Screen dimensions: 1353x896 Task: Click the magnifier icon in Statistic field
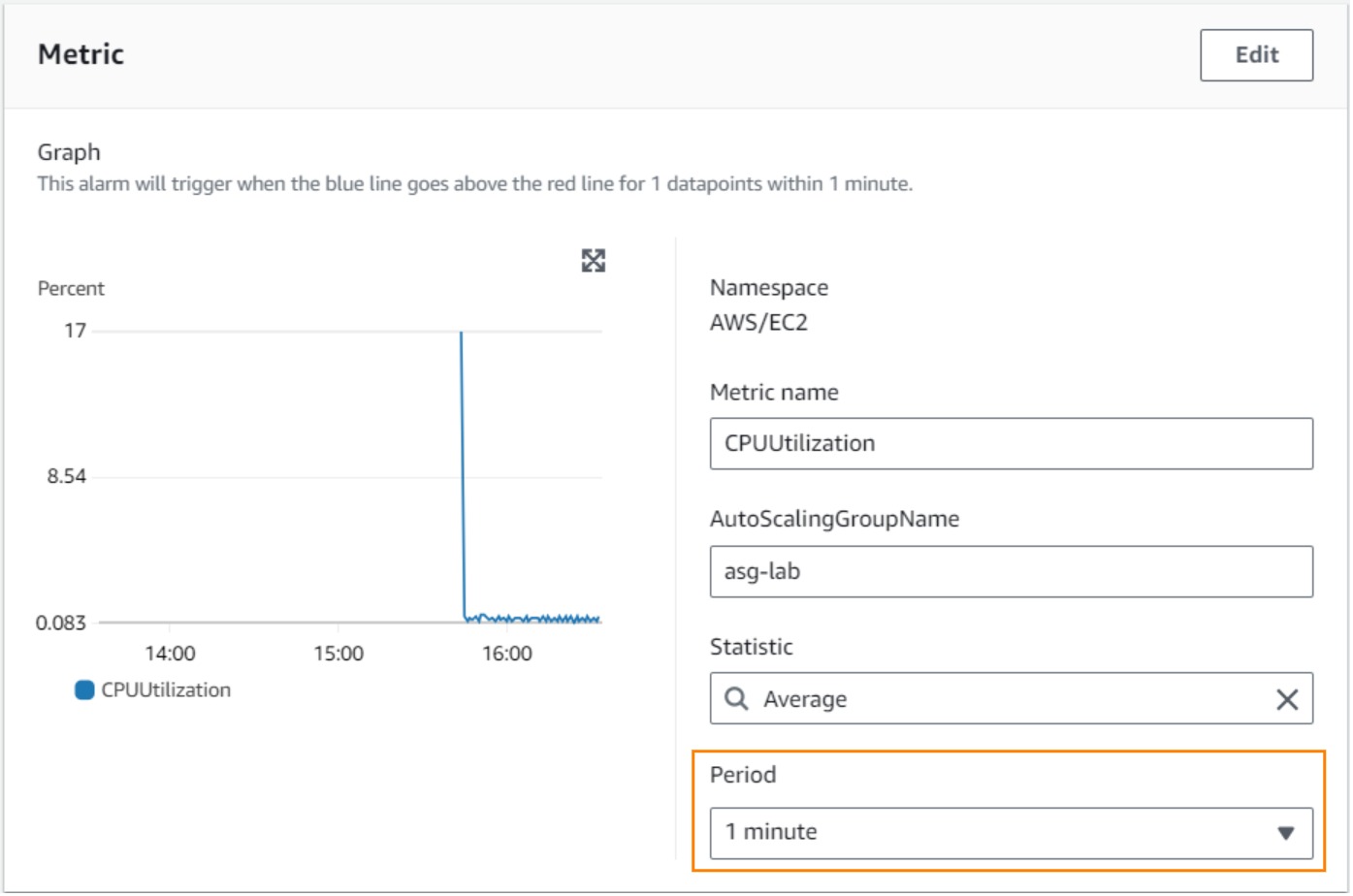point(737,700)
